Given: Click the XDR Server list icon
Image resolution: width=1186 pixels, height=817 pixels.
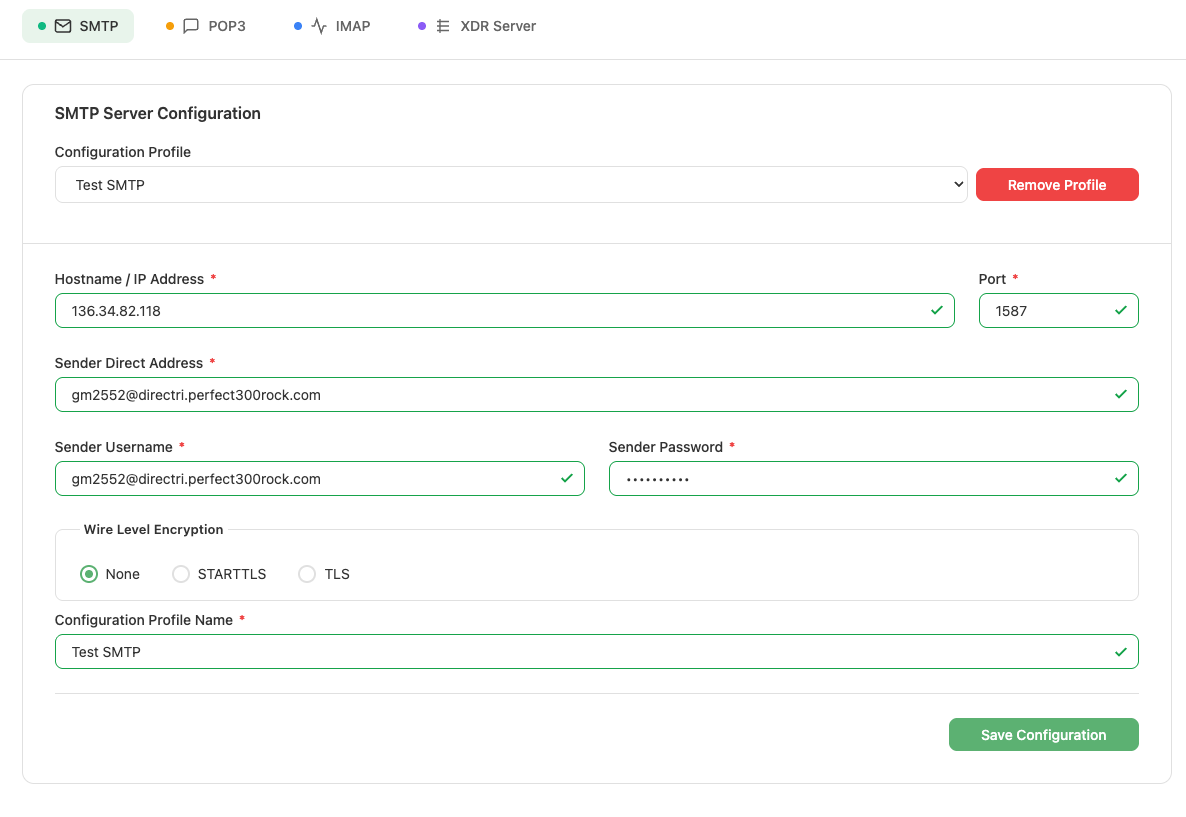Looking at the screenshot, I should pos(443,26).
